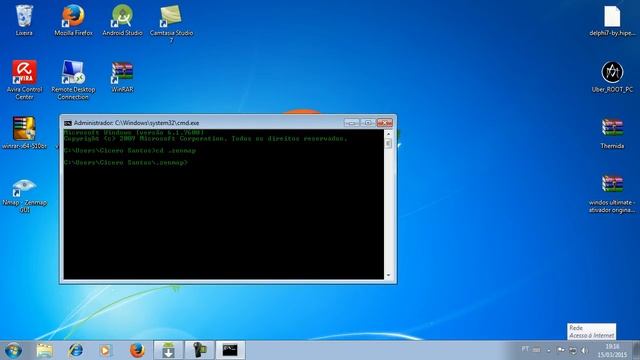Minimize the cmd.exe window
This screenshot has height=360, width=640.
[x=351, y=122]
